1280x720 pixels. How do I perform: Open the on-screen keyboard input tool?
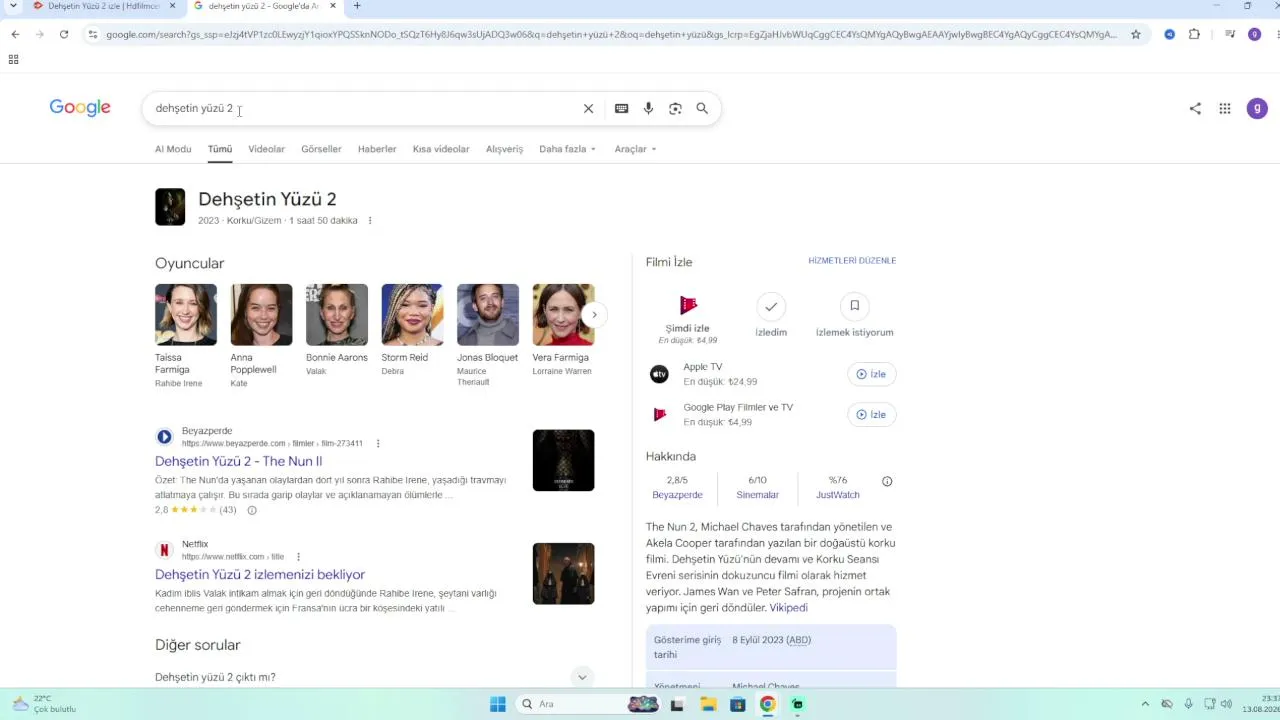point(621,108)
